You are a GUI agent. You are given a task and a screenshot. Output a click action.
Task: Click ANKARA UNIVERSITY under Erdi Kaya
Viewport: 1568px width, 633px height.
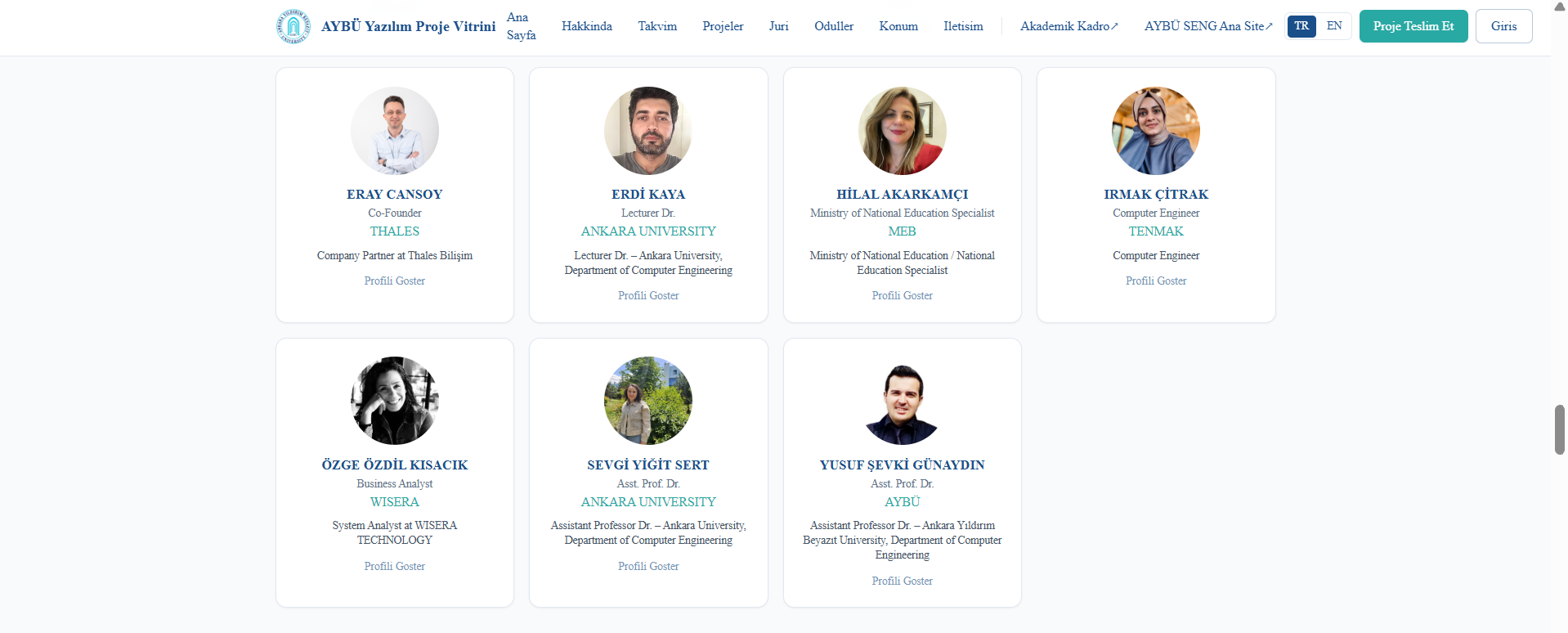(648, 231)
